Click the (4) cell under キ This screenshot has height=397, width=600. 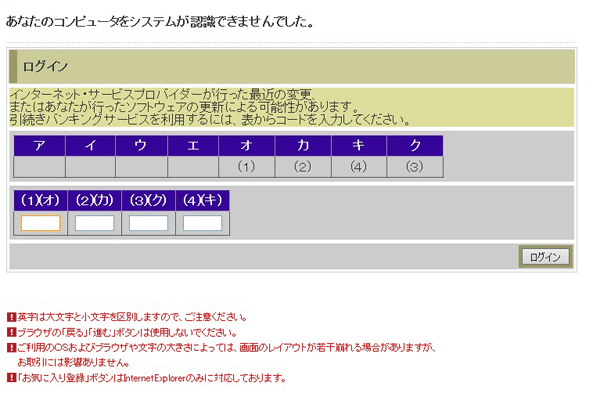[x=359, y=167]
